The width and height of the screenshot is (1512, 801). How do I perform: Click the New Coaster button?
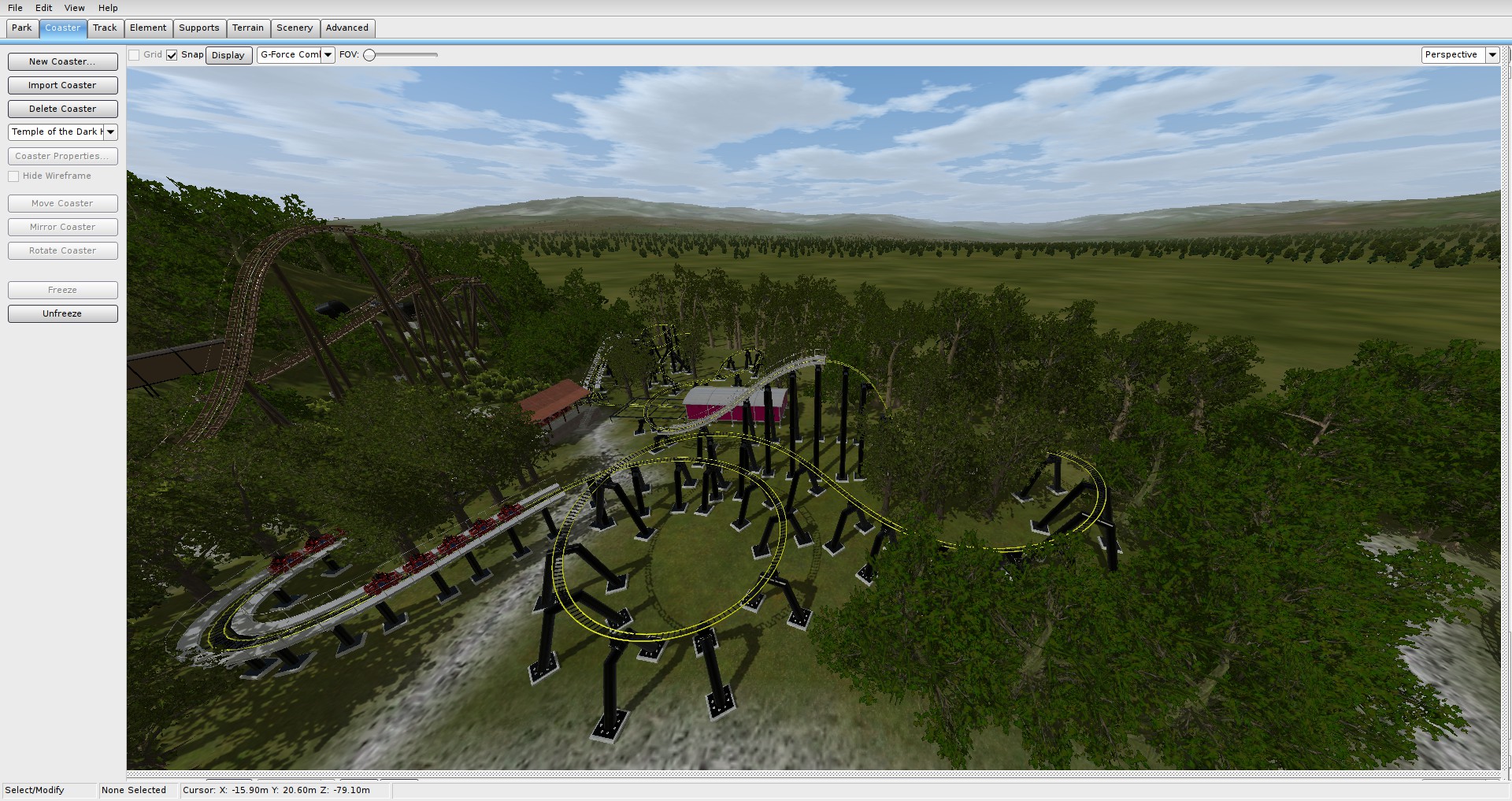[x=62, y=61]
